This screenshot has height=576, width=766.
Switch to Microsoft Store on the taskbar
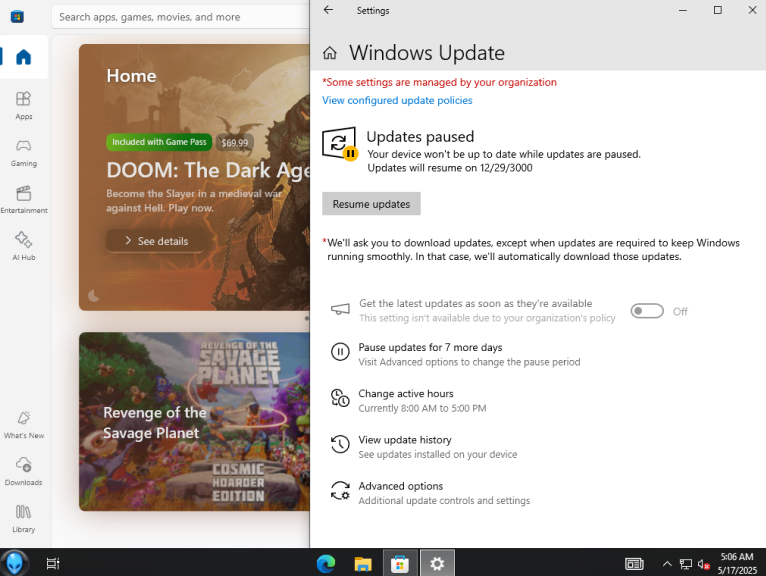400,564
